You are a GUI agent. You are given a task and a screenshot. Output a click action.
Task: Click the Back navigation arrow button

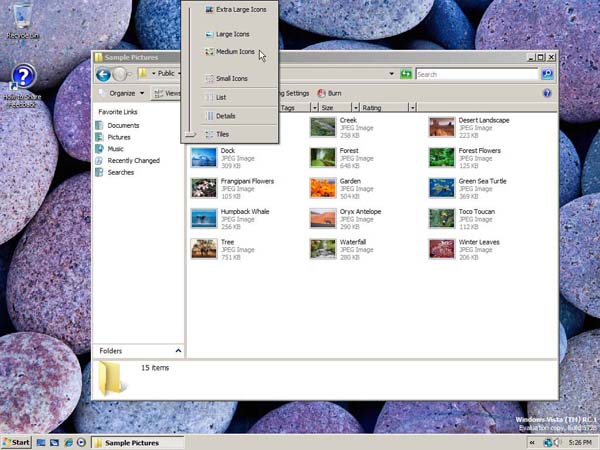(x=102, y=74)
